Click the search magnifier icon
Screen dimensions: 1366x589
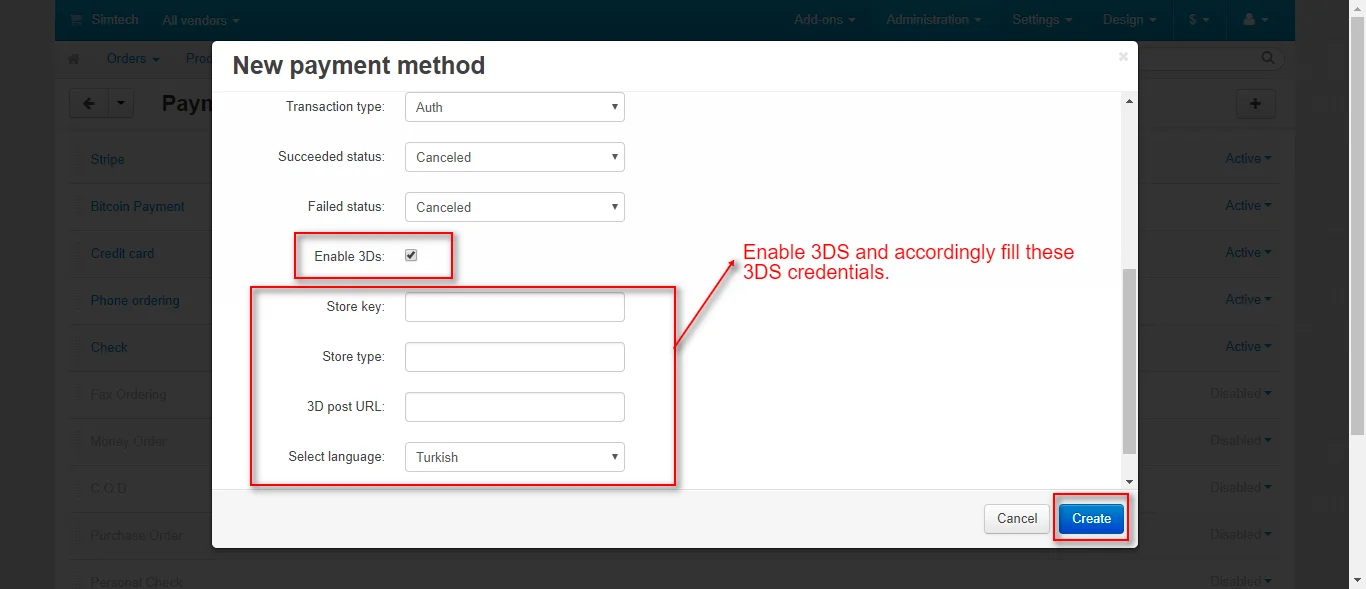[x=1268, y=59]
